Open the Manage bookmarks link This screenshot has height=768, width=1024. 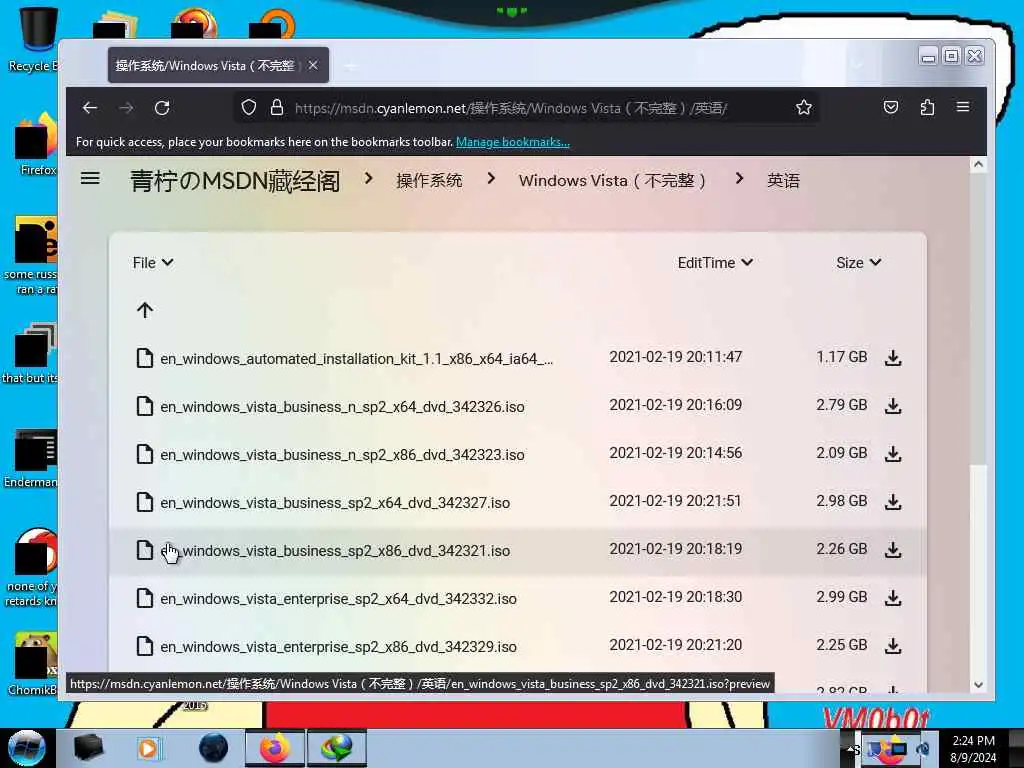coord(513,142)
